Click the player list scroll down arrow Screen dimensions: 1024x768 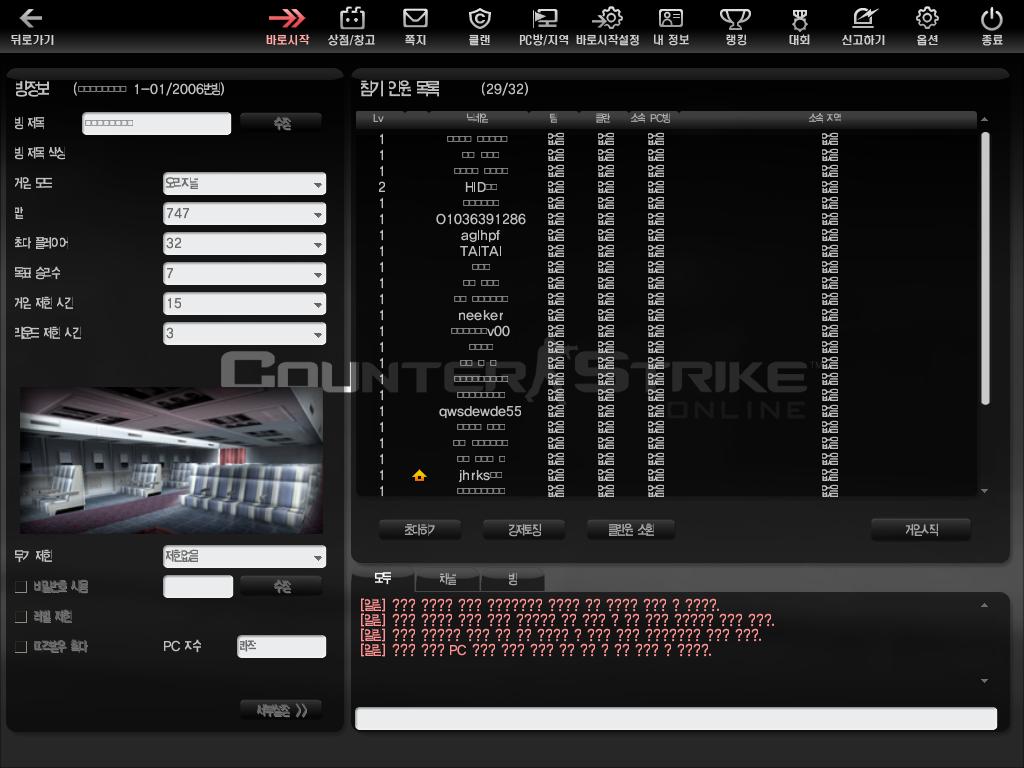pos(984,491)
